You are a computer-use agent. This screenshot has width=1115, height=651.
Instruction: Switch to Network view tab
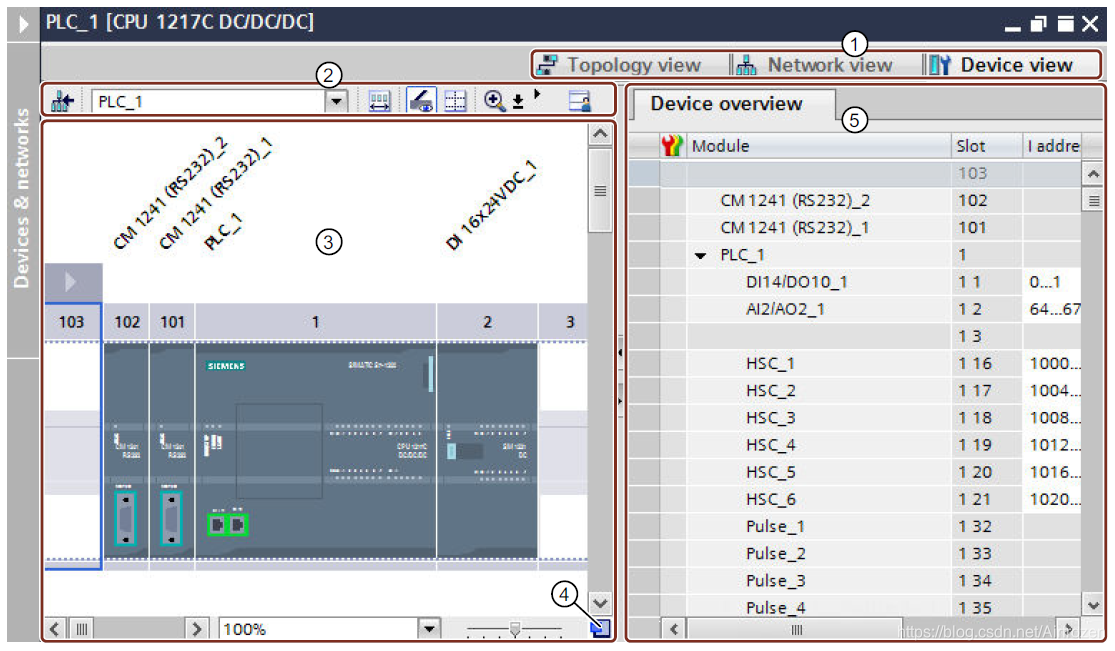click(815, 65)
